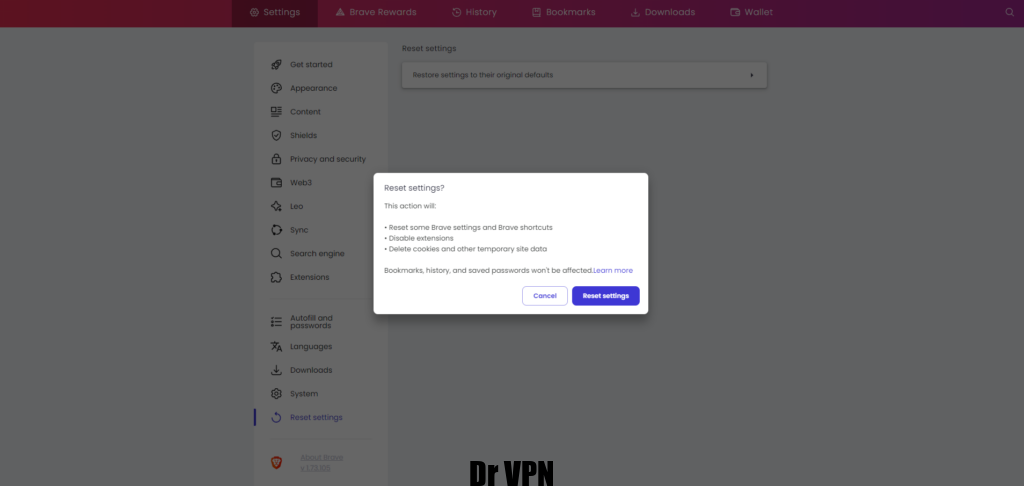Go to the Bookmarks tab

pos(564,12)
